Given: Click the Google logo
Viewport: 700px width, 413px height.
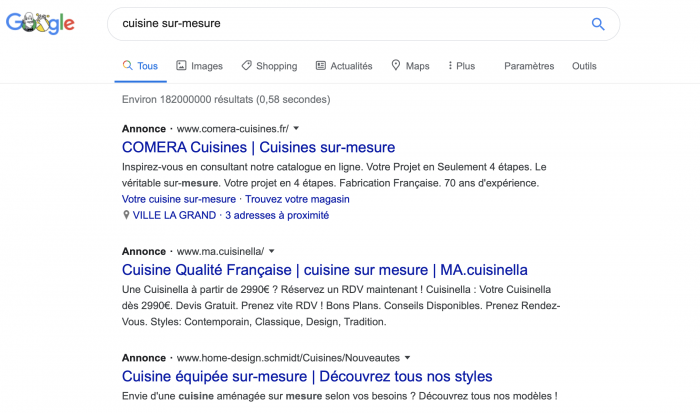Looking at the screenshot, I should 40,23.
